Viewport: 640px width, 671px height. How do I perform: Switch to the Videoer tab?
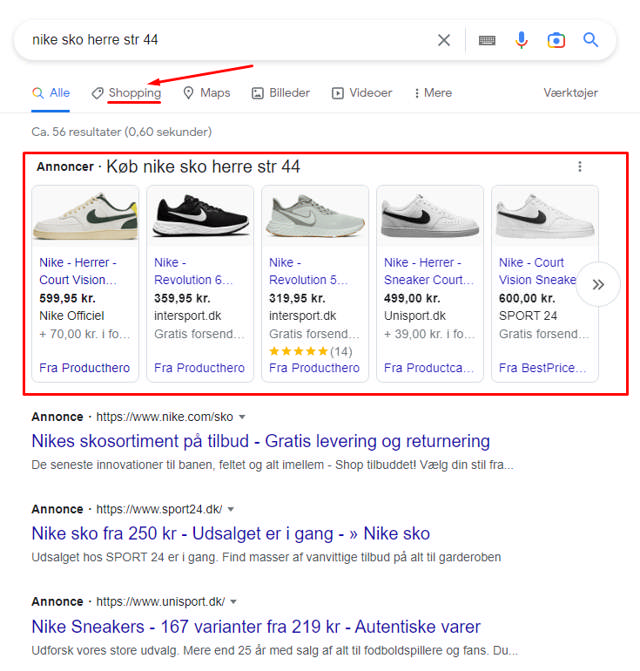pos(362,93)
